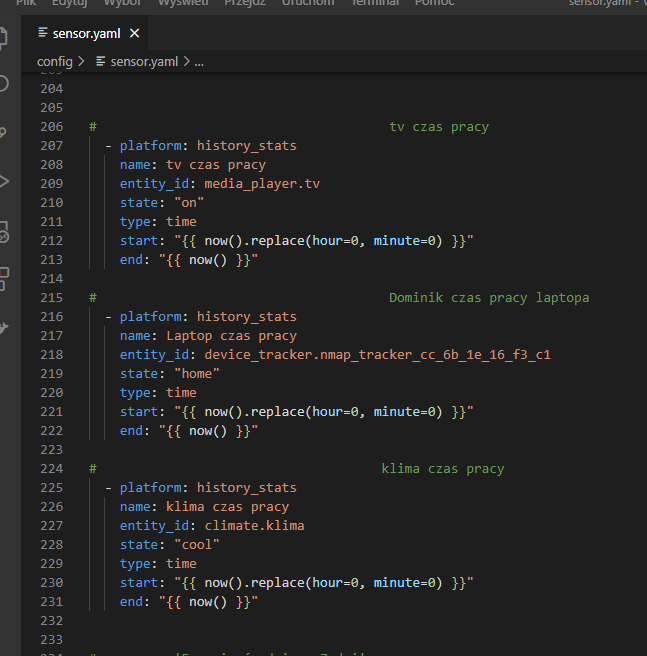
Task: Select the sensor.yaml editor tab
Action: [85, 33]
